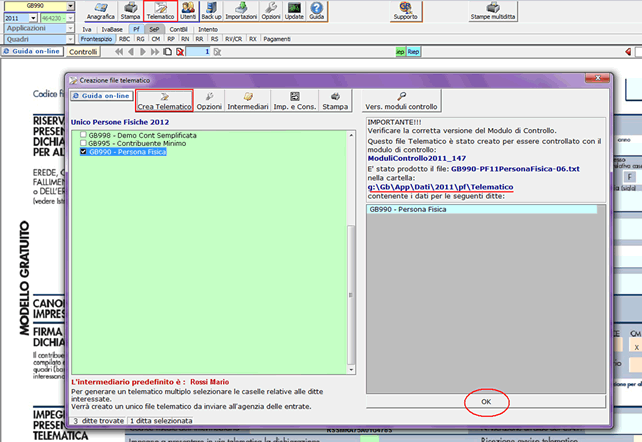Screen dimensions: 642x442
Task: Open the Intento tab
Action: (208, 29)
